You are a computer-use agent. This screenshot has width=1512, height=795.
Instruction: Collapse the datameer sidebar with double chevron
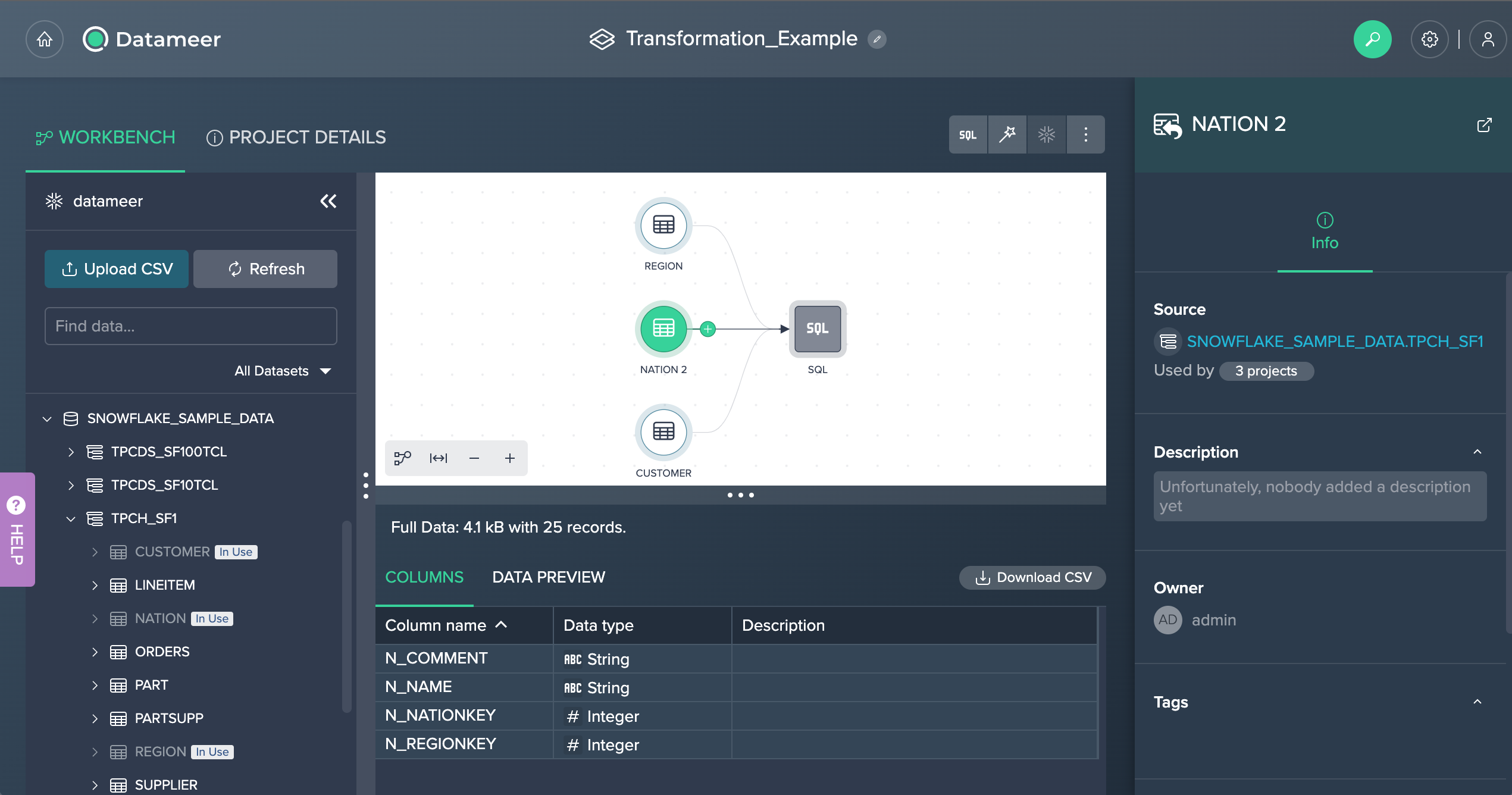328,201
